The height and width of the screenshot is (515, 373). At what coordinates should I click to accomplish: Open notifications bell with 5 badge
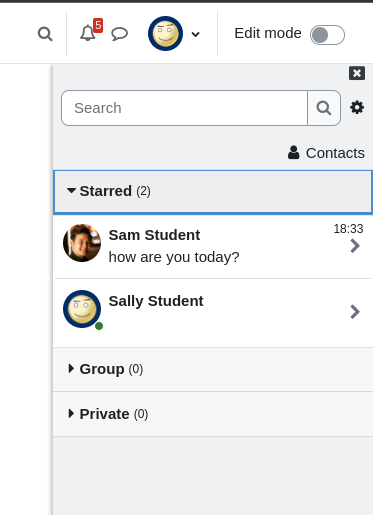(x=90, y=31)
